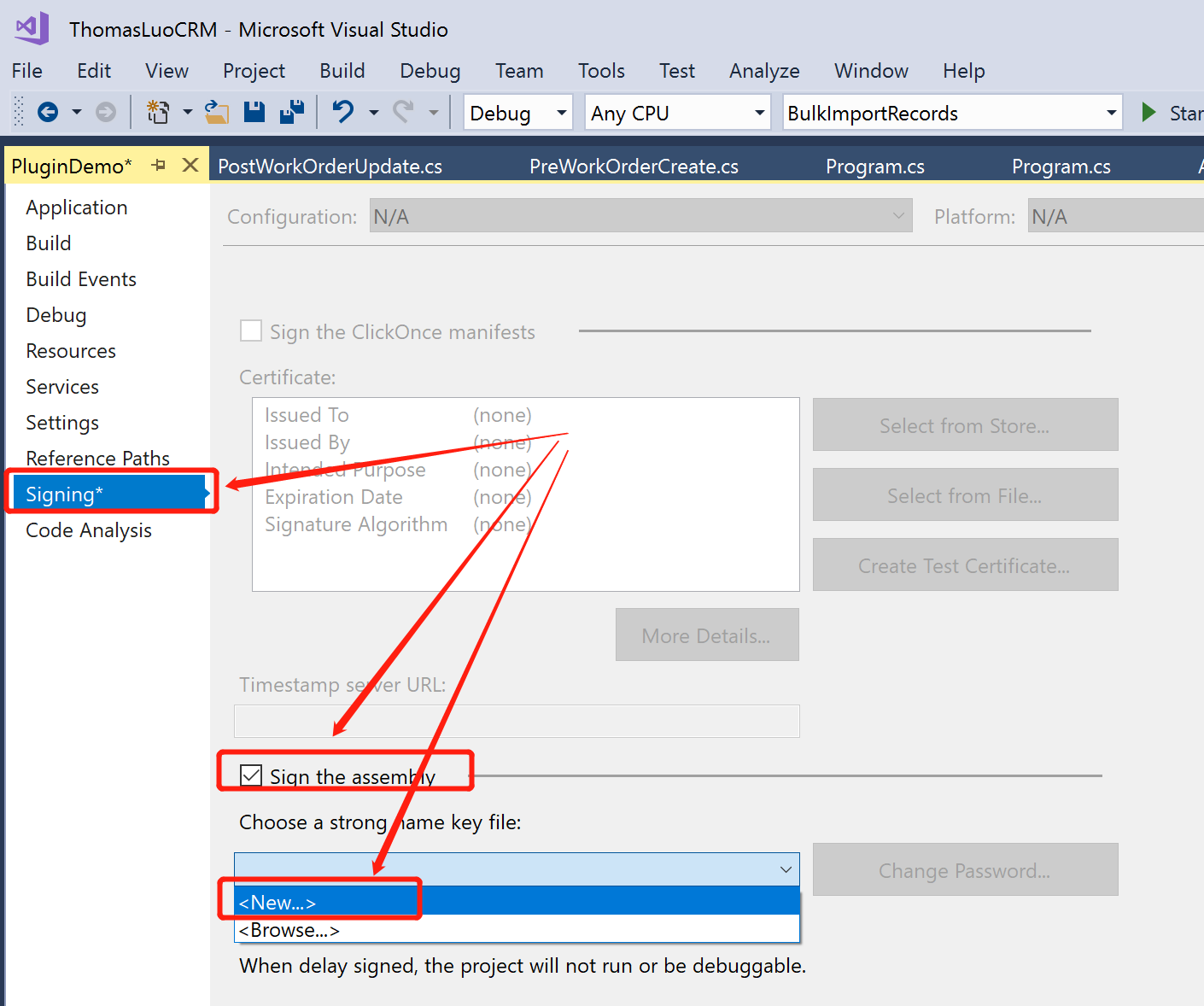Click the Timestamp server URL field

coord(517,721)
